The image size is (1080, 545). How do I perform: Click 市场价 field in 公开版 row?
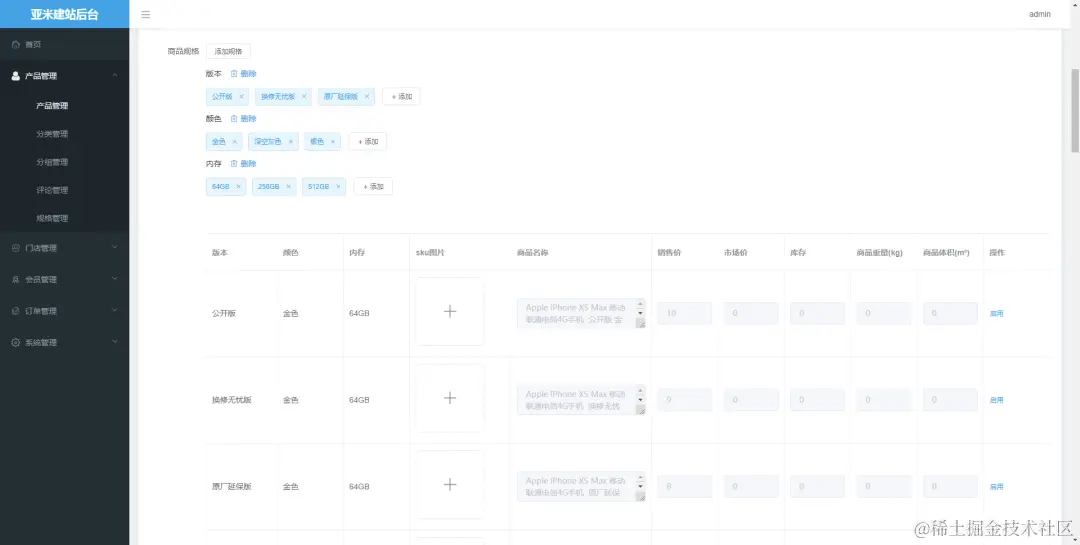coord(751,313)
